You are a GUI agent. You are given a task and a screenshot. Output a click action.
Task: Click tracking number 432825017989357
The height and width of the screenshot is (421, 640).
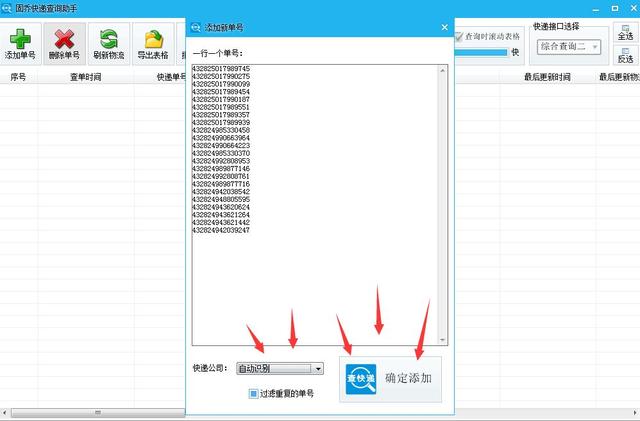(x=221, y=115)
